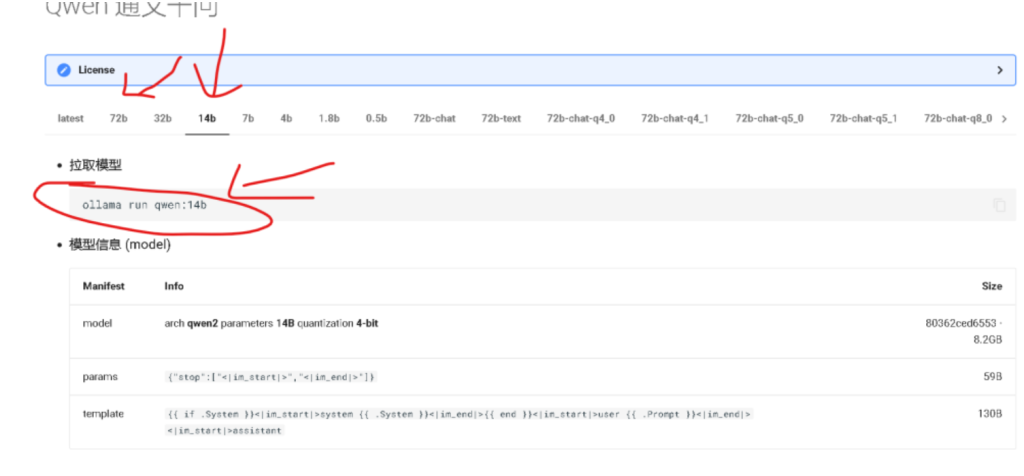Open the 72b-chat-q5_1 tab
Screen dimensions: 1024x476
(863, 118)
